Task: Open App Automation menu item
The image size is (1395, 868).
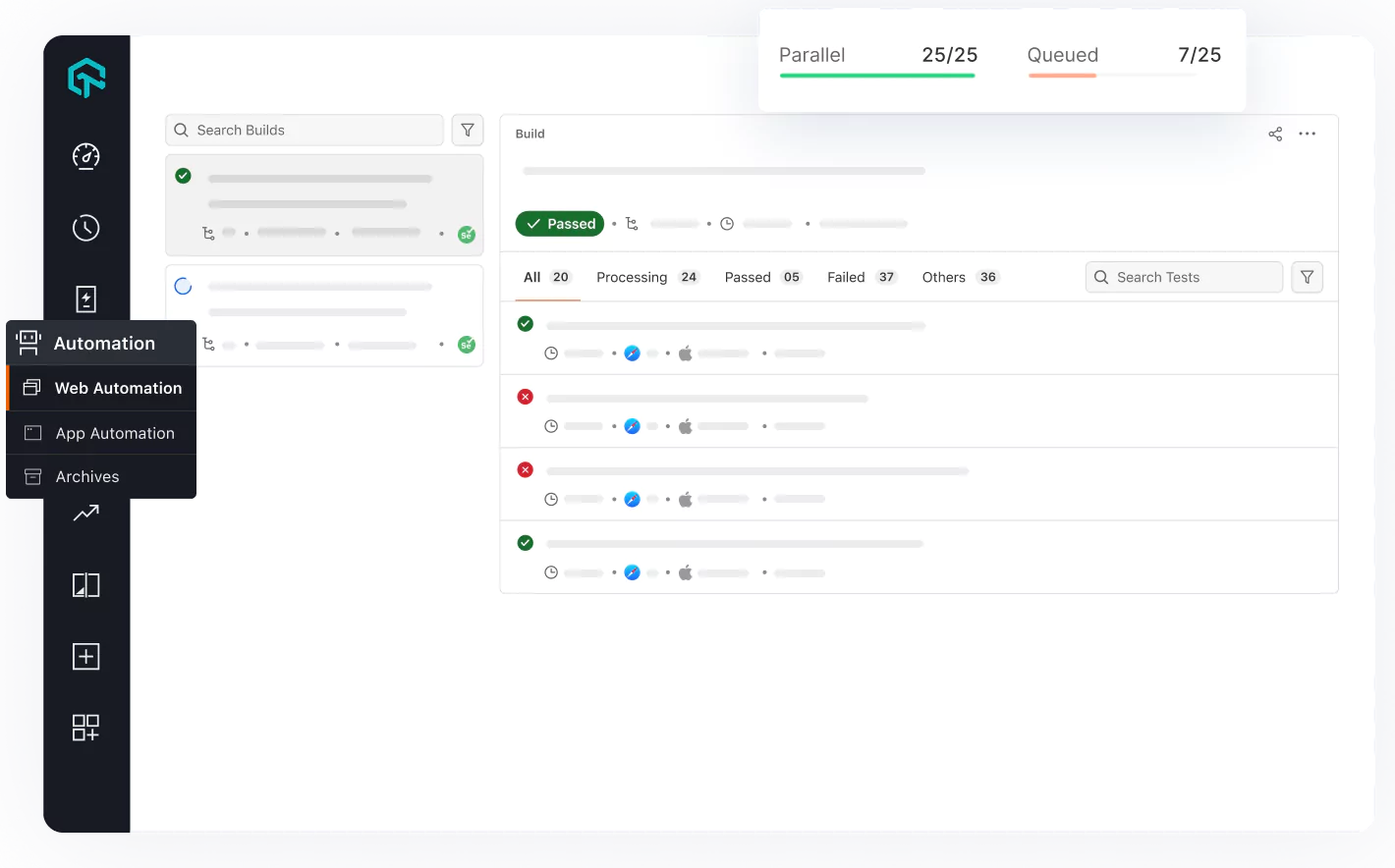Action: coord(101,433)
